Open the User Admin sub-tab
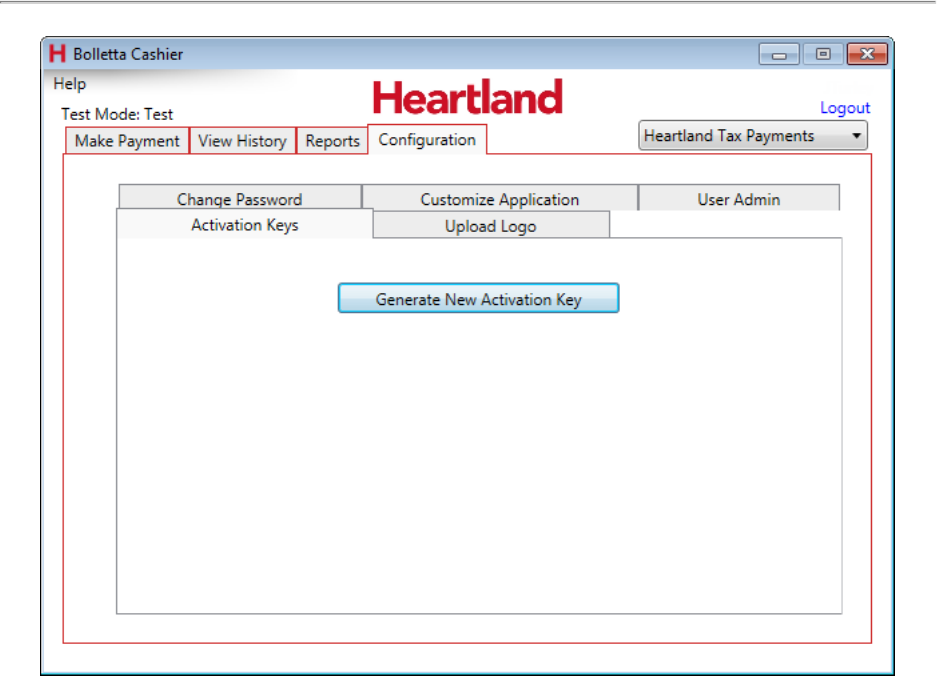The image size is (937, 676). click(739, 198)
